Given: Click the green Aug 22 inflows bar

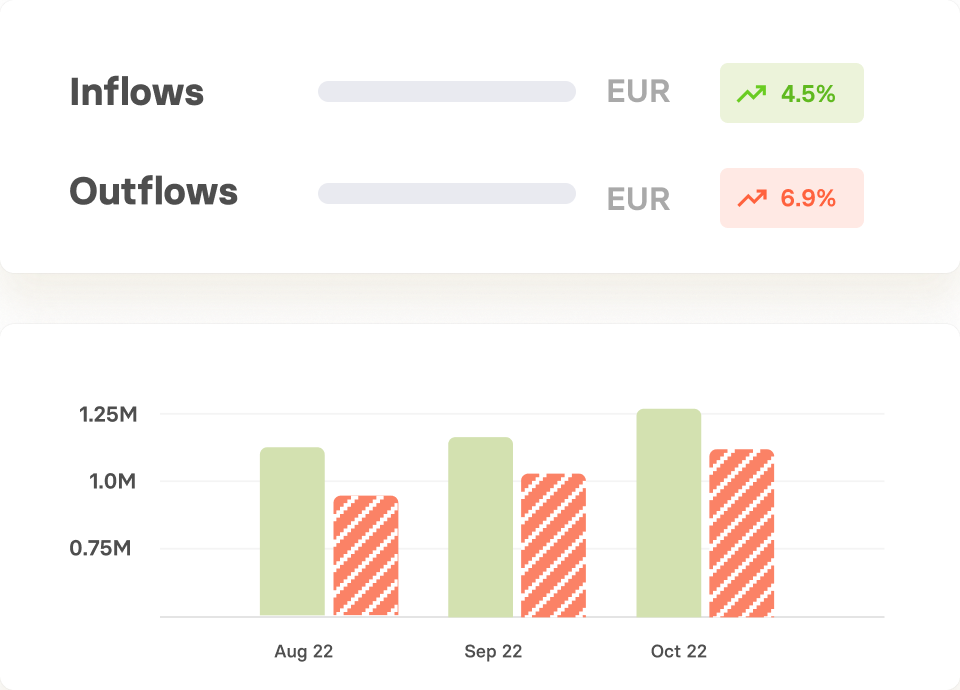Looking at the screenshot, I should pyautogui.click(x=292, y=531).
